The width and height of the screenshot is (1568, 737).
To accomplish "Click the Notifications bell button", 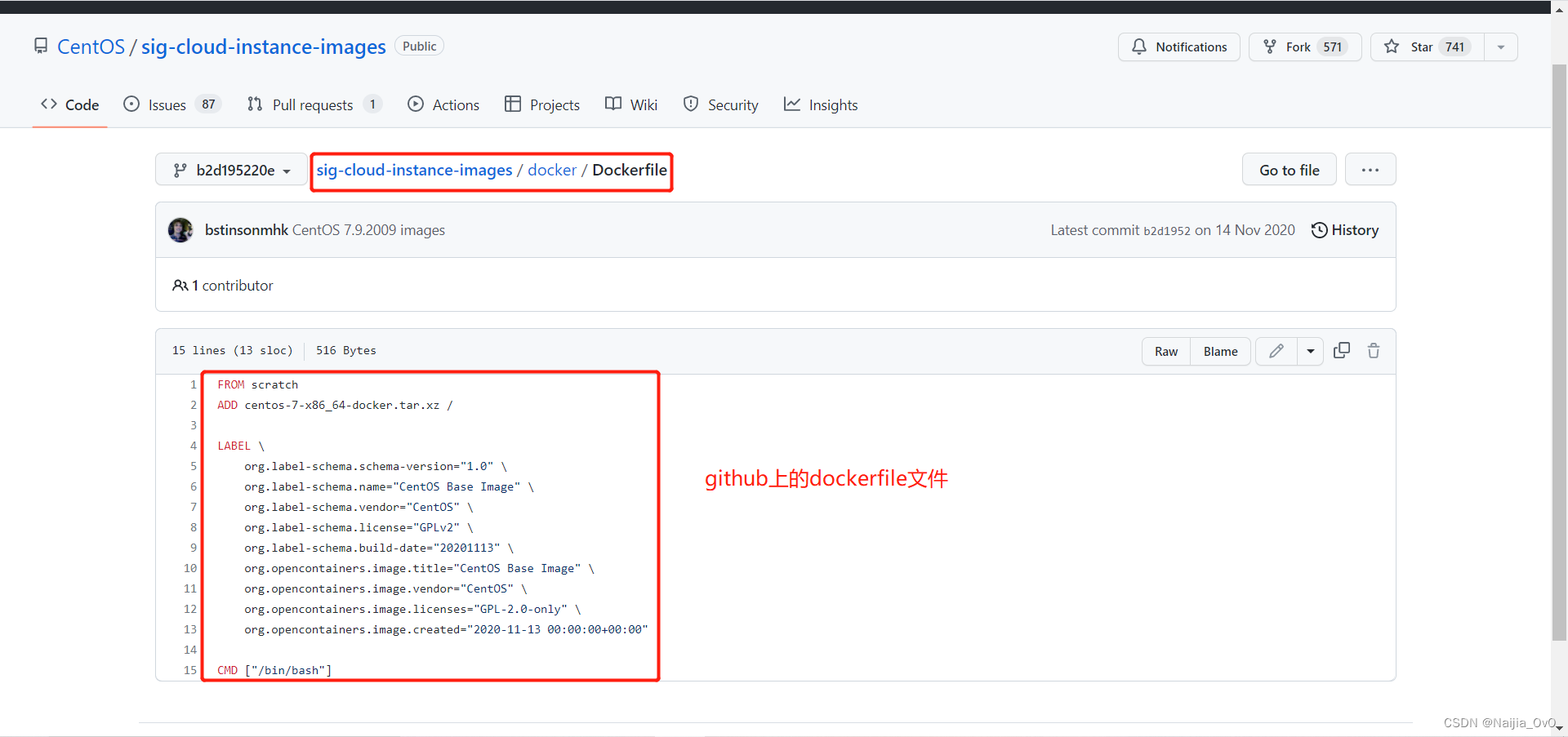I will click(x=1178, y=47).
